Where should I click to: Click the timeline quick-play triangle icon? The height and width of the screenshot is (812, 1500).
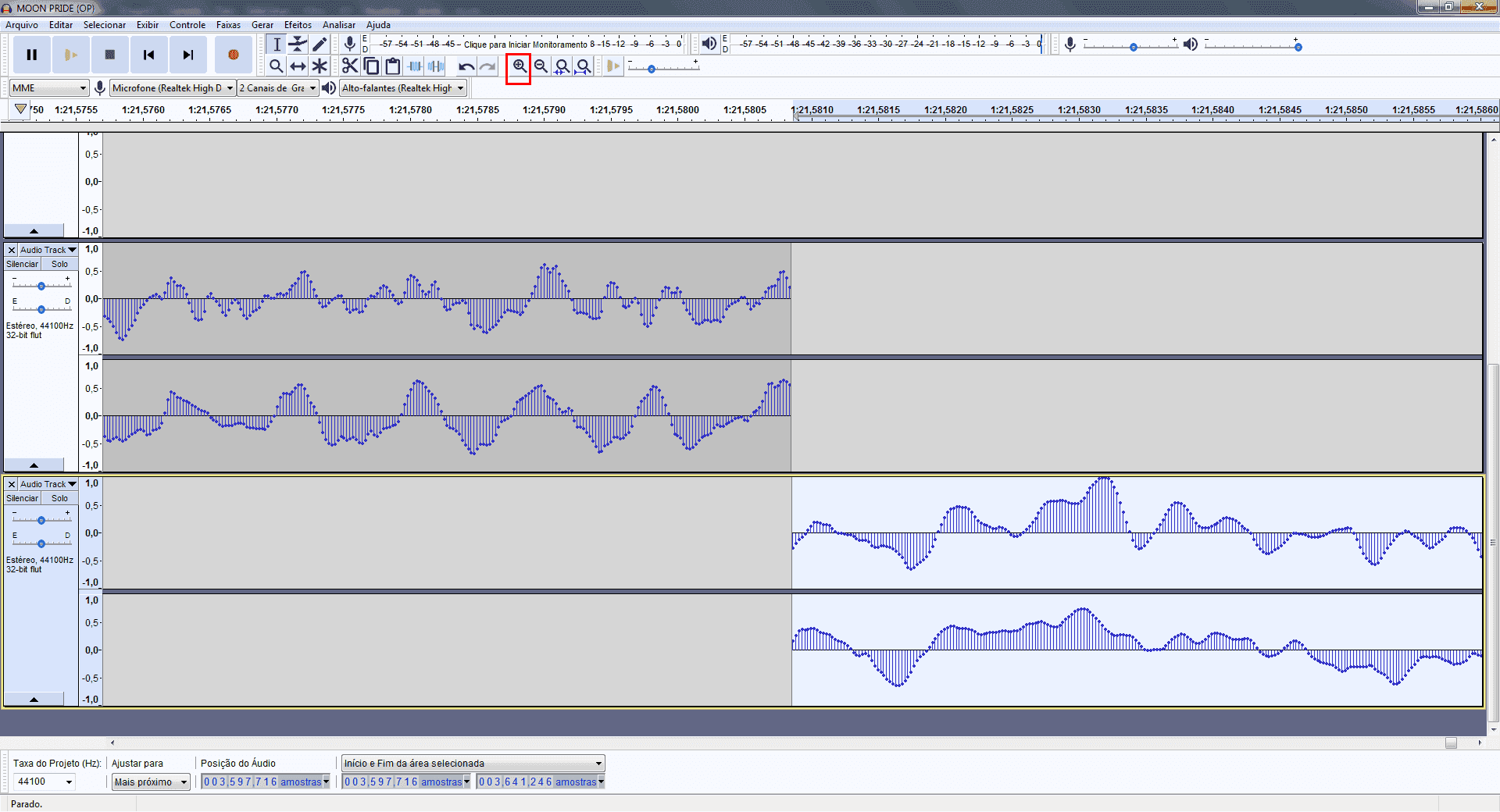coord(21,109)
